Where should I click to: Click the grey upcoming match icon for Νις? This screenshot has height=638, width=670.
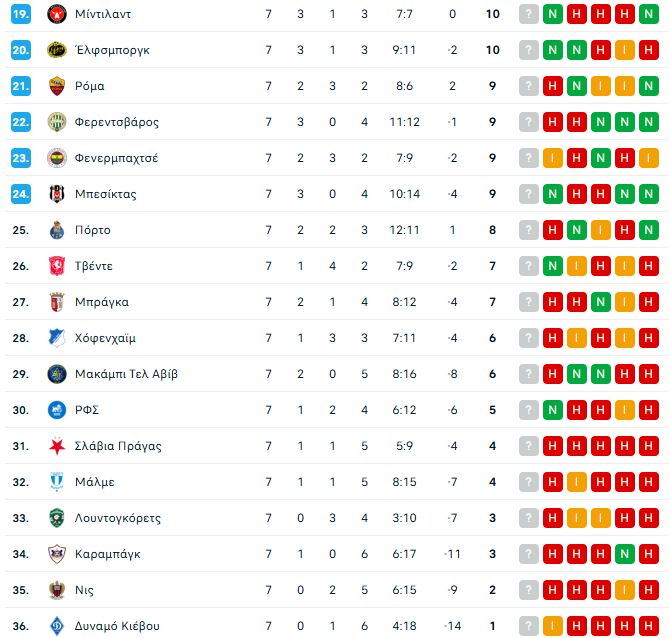529,590
